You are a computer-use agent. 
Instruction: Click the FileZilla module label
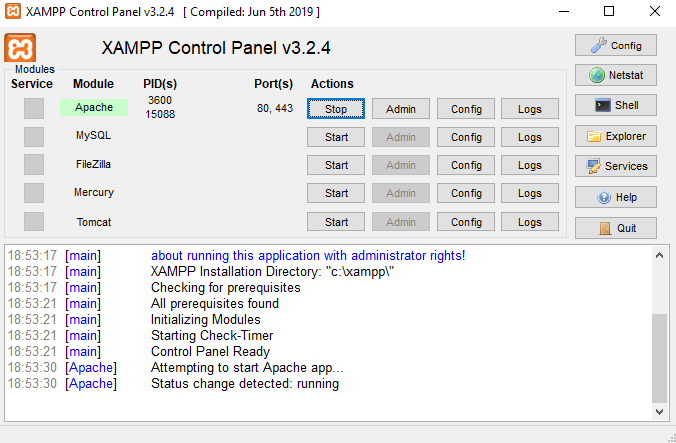(93, 164)
